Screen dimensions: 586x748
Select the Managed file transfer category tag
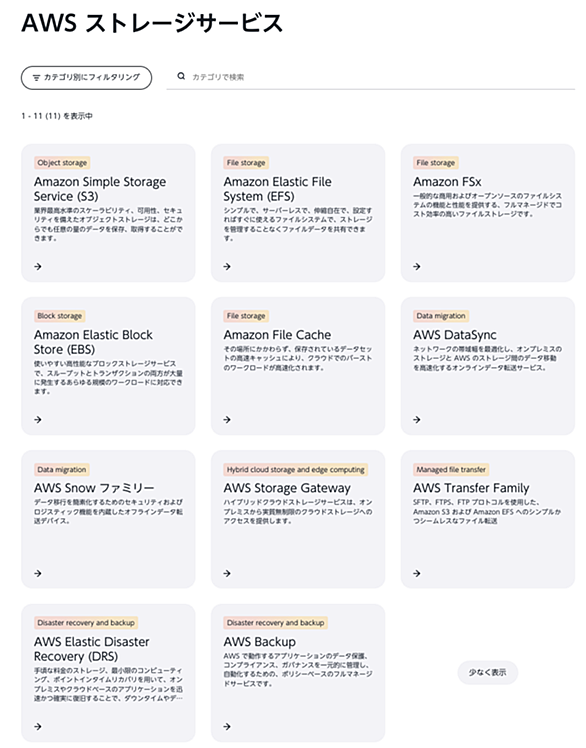pyautogui.click(x=451, y=469)
